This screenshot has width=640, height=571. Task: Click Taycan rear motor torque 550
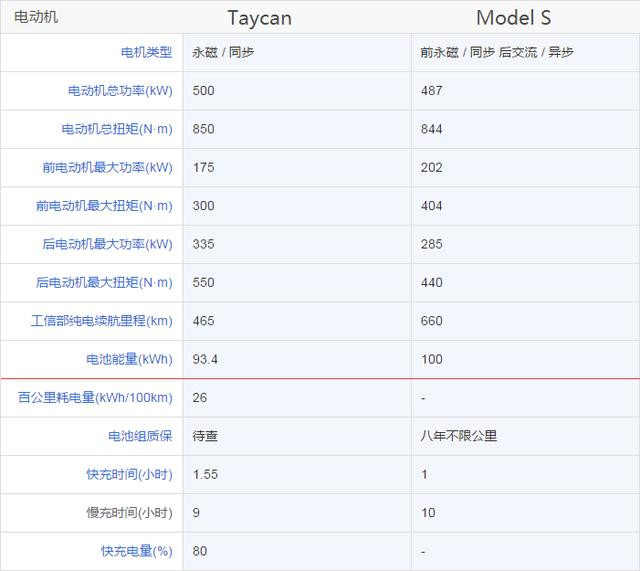pyautogui.click(x=203, y=282)
